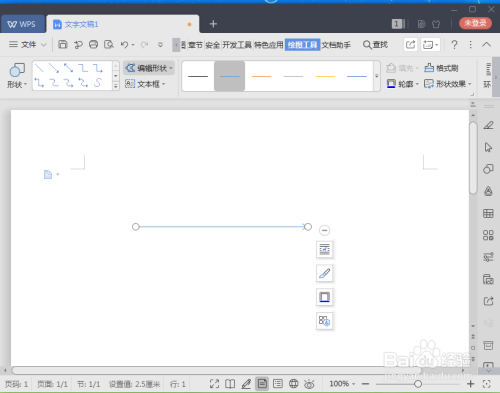
Task: Click the vertical scrollbar thumb
Action: [473, 158]
